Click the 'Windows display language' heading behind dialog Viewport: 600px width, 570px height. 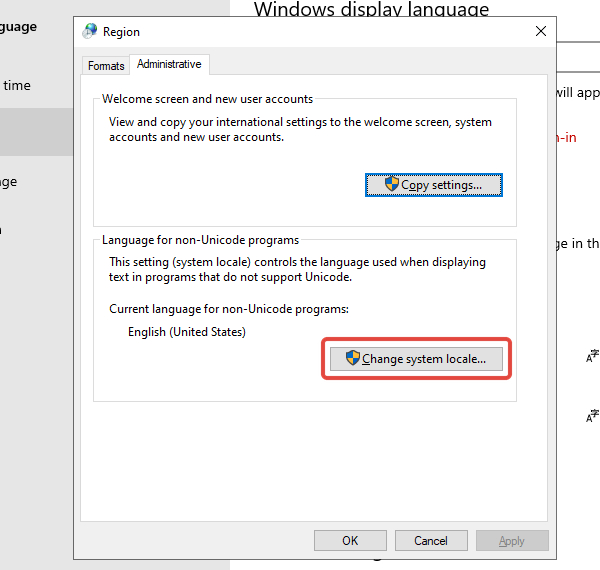click(371, 8)
